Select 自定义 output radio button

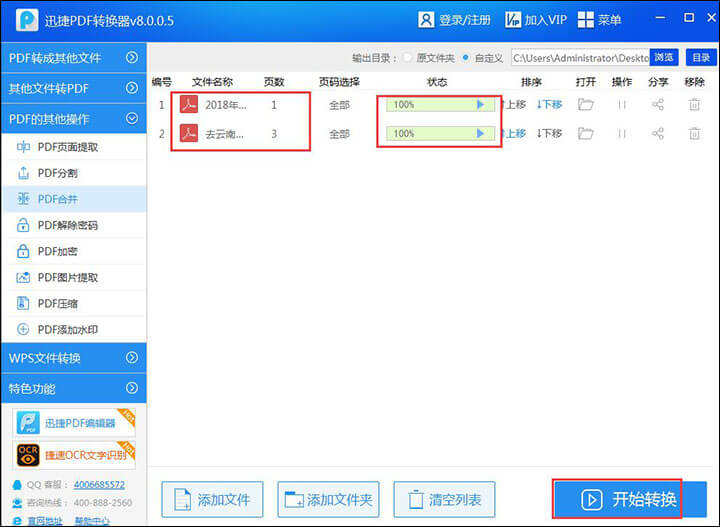tap(466, 58)
